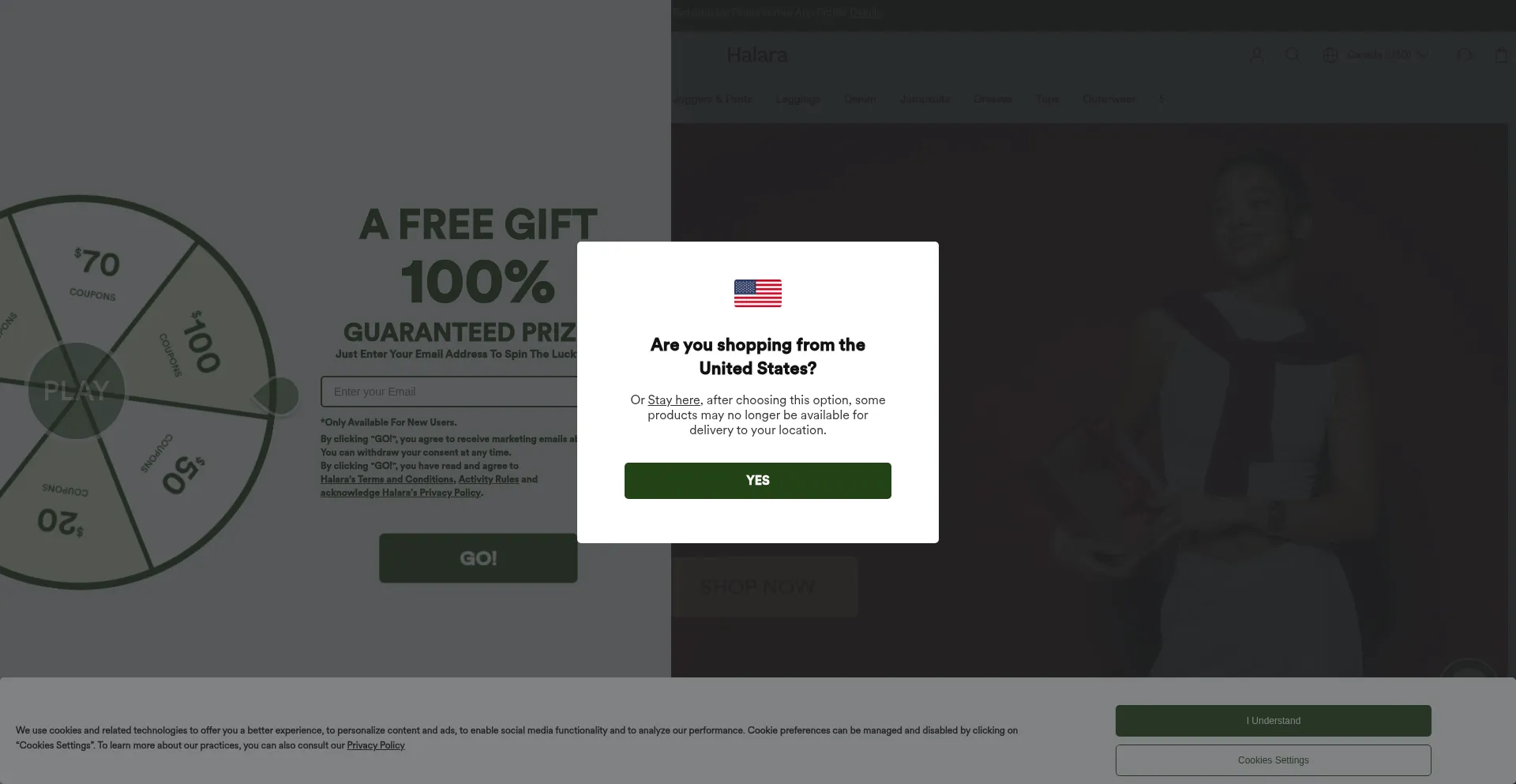Click the globe region icon
The image size is (1516, 784).
pyautogui.click(x=1330, y=54)
